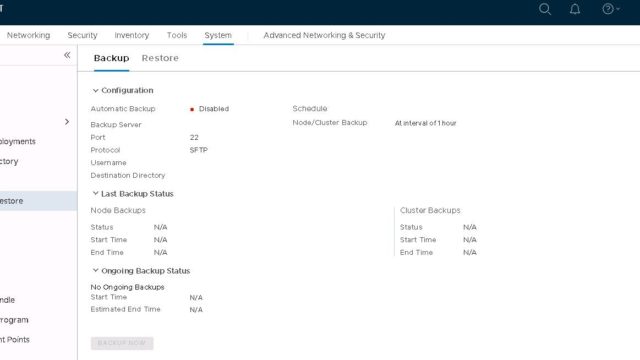
Task: Open the help question mark menu
Action: tap(611, 9)
